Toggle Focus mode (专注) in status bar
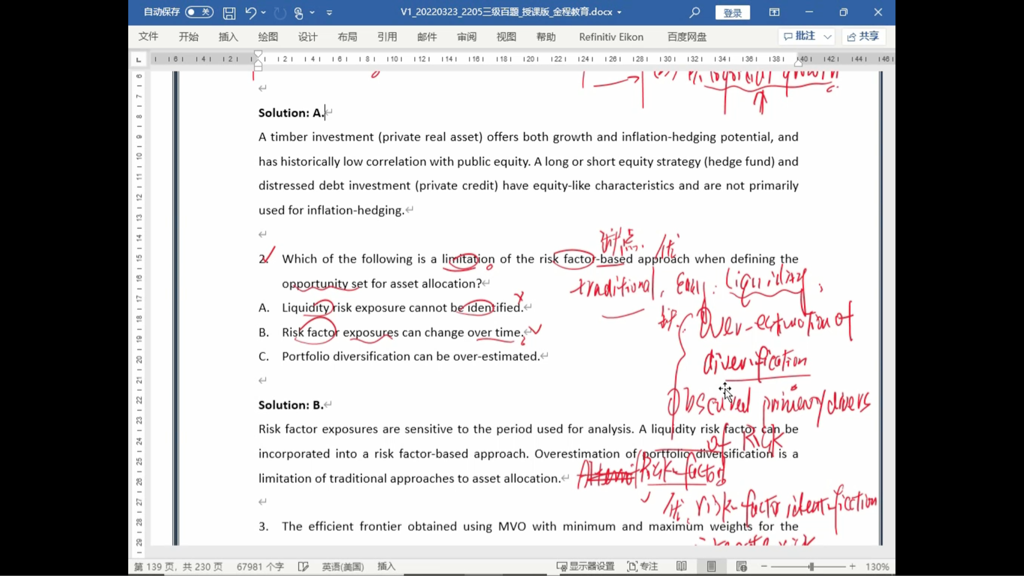This screenshot has height=576, width=1024. click(x=642, y=566)
